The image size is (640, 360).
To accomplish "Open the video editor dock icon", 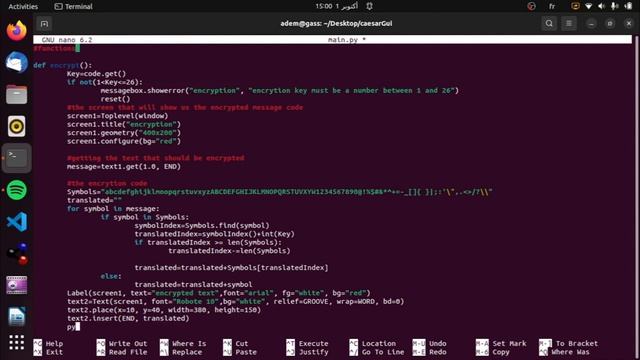I will pyautogui.click(x=17, y=285).
